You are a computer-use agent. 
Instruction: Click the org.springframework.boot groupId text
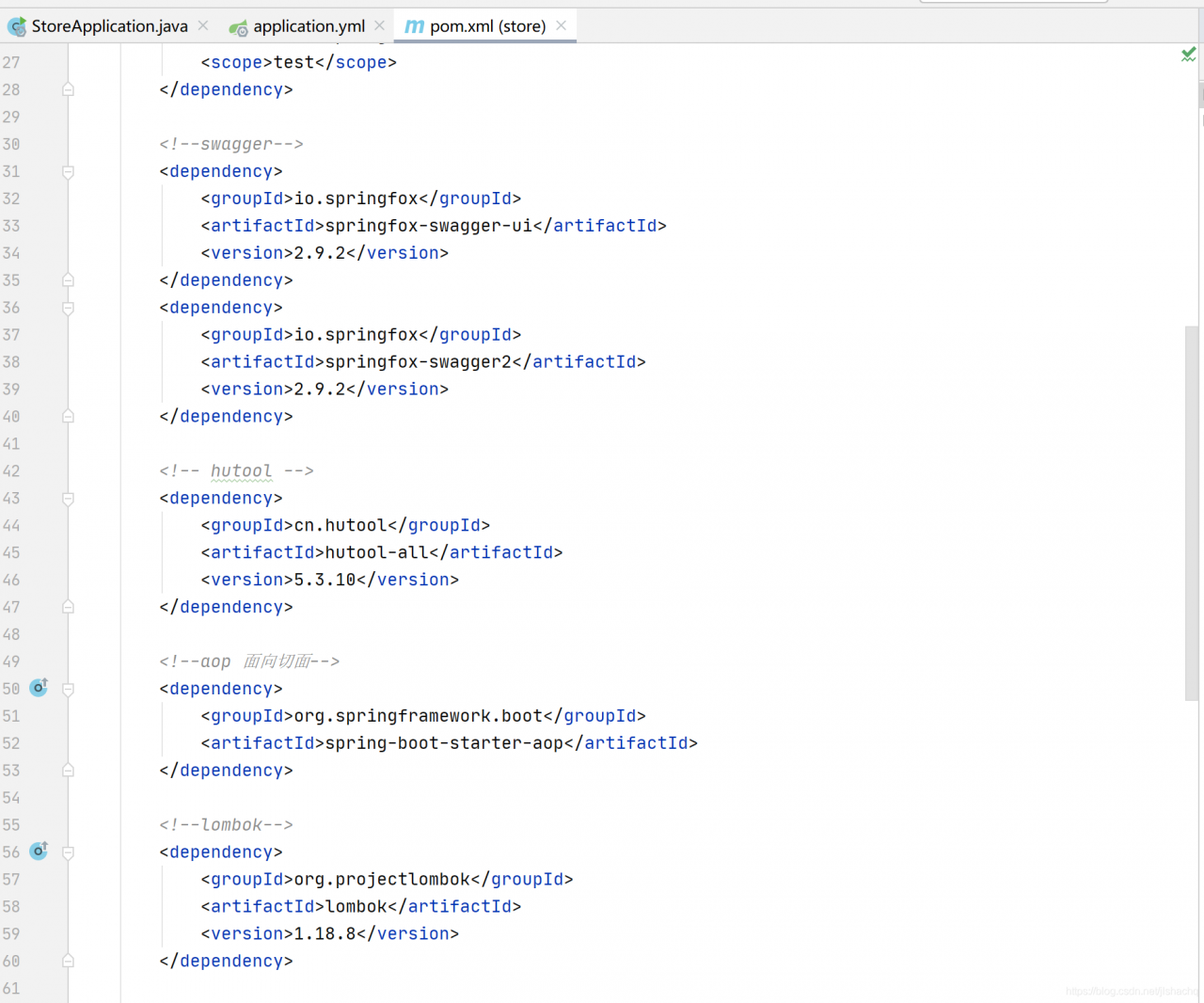[x=419, y=716]
